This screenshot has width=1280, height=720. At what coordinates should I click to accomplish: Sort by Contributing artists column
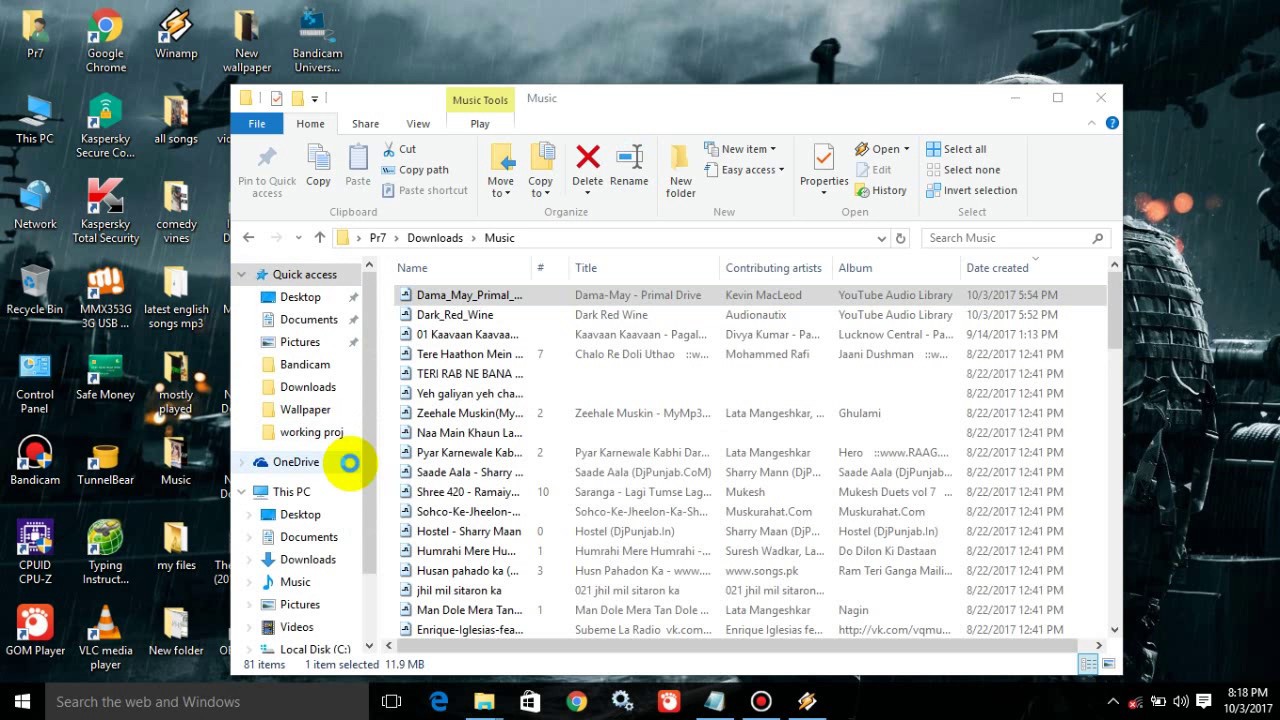click(775, 268)
